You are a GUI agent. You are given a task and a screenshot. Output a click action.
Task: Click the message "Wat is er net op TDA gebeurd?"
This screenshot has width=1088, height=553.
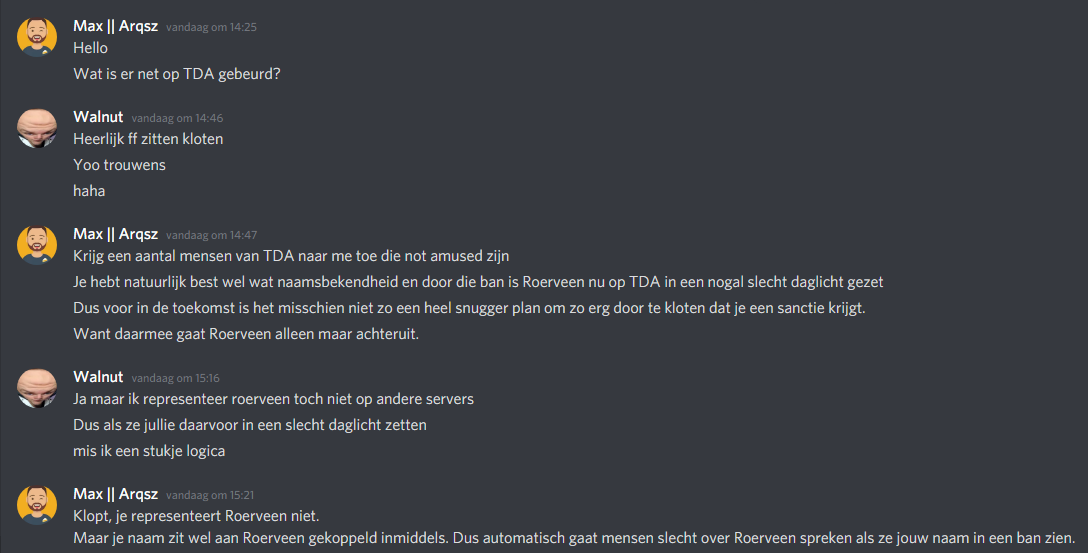177,74
